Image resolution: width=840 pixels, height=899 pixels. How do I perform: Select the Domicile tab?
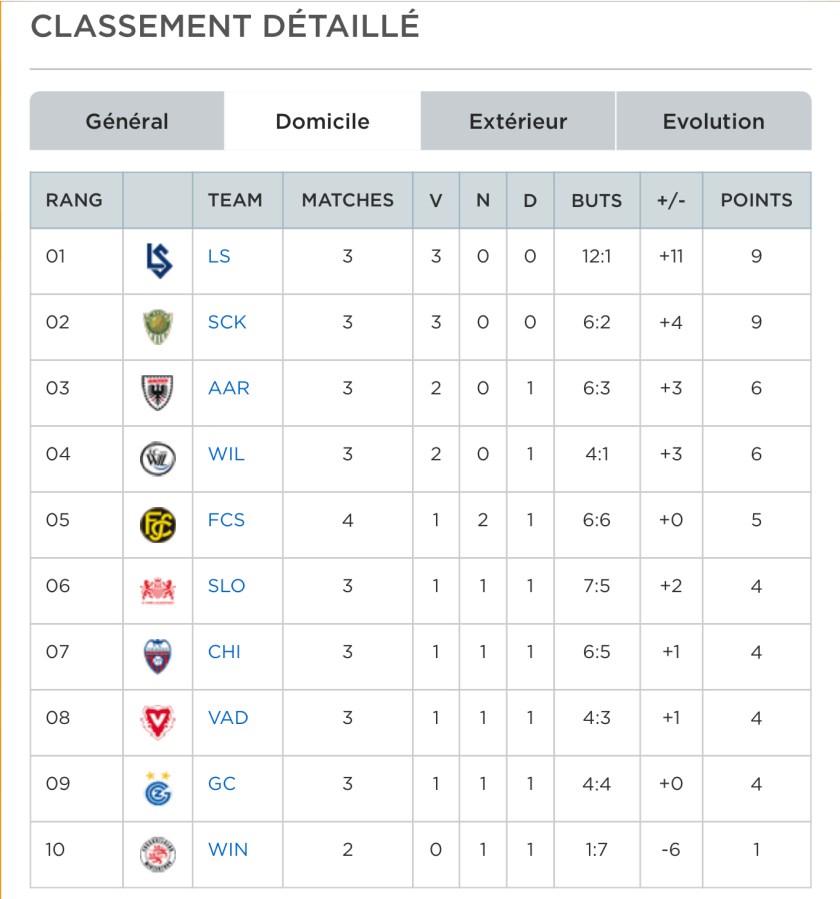coord(322,121)
